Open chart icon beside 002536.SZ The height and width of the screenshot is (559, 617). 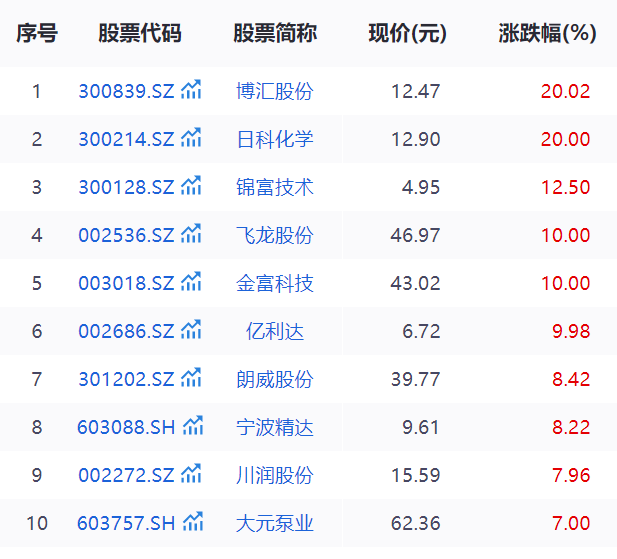point(191,234)
